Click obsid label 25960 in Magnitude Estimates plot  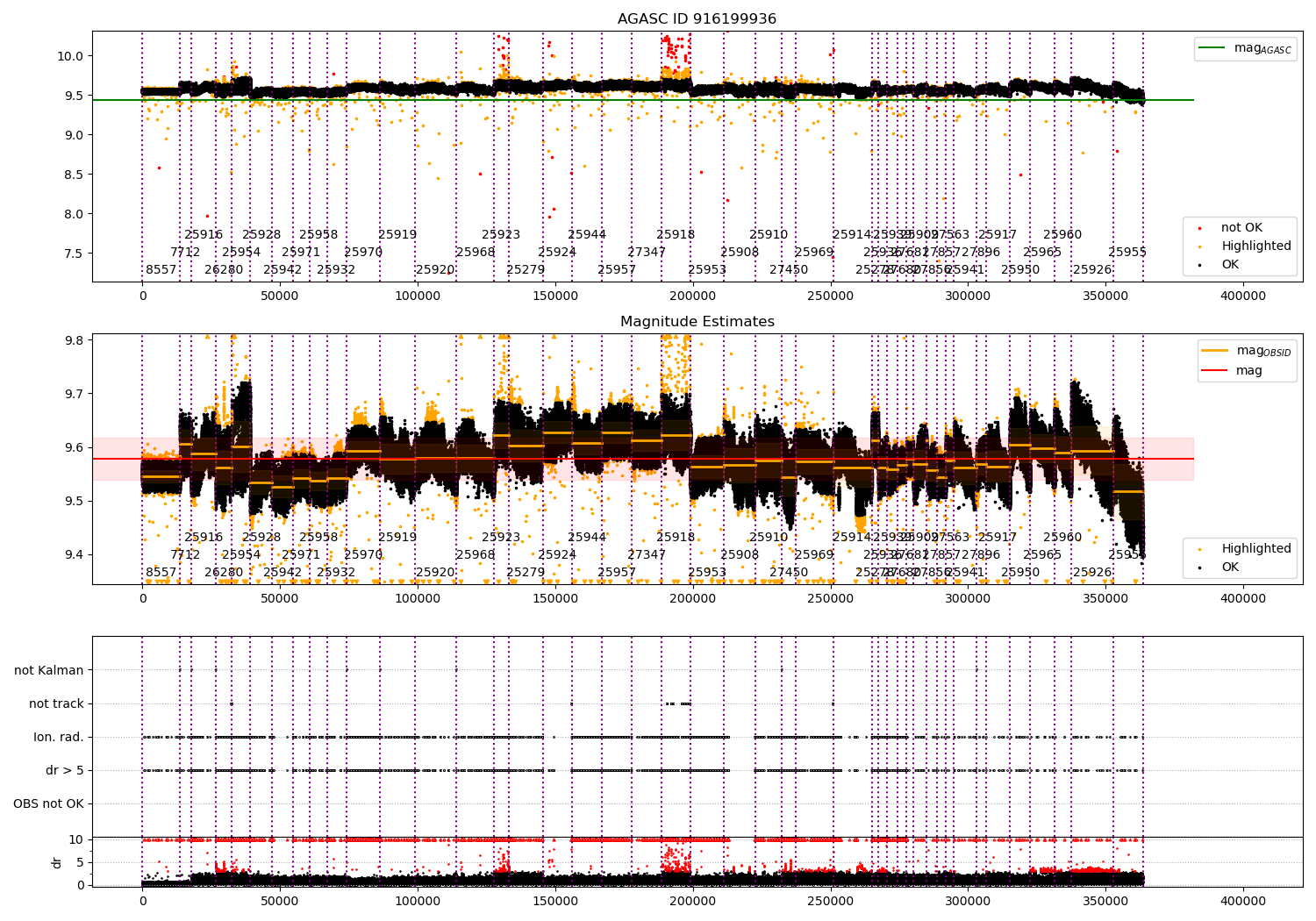point(1062,538)
